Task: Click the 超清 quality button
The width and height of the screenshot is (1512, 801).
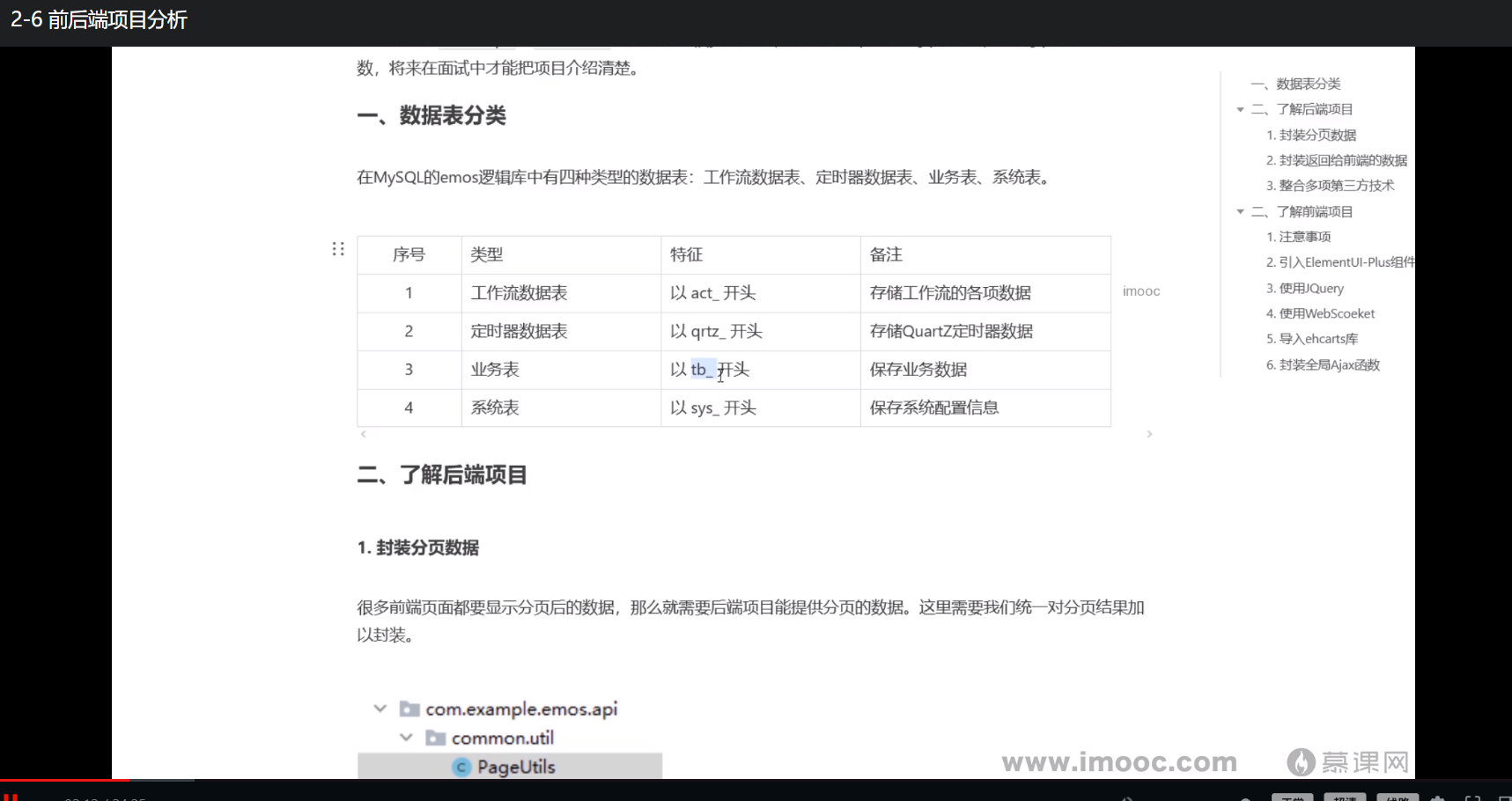Action: pyautogui.click(x=1345, y=798)
